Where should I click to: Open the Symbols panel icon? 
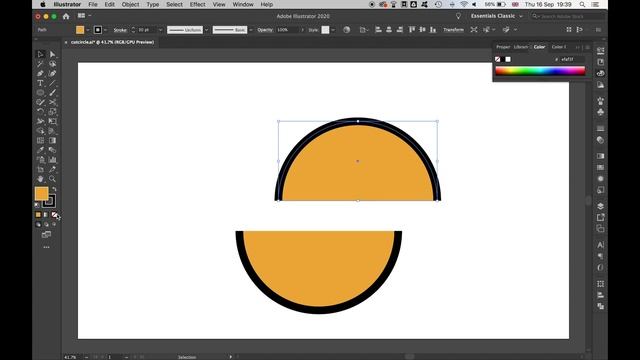click(x=600, y=112)
